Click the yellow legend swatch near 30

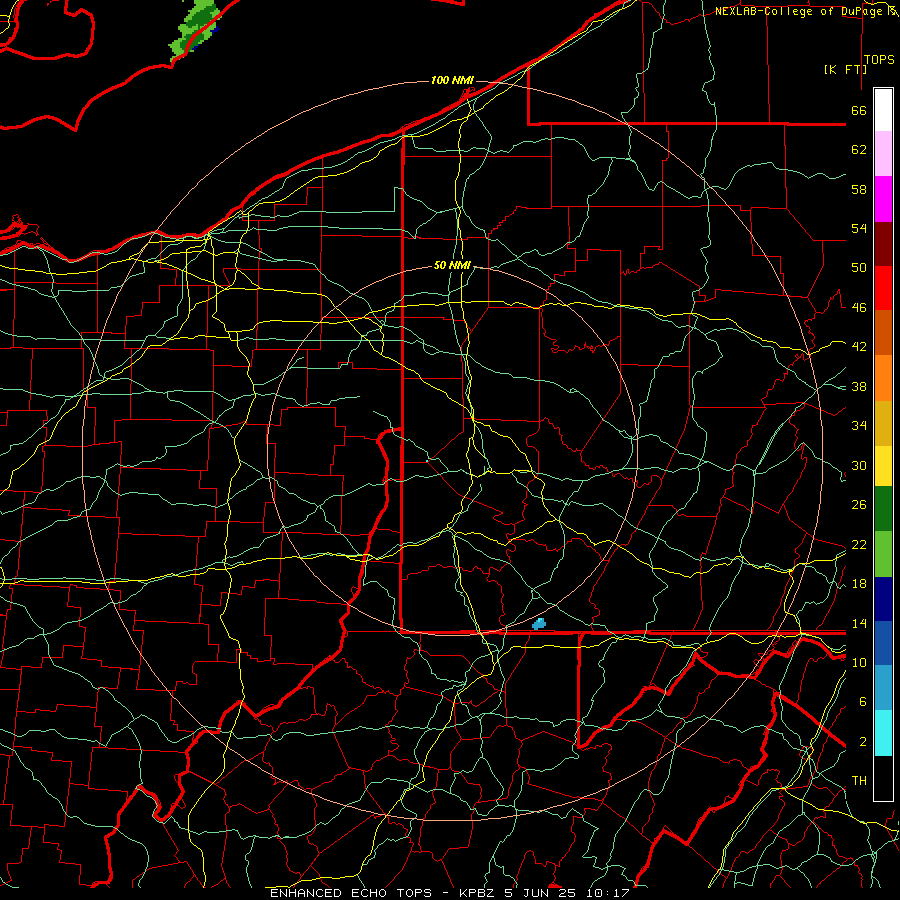[883, 465]
